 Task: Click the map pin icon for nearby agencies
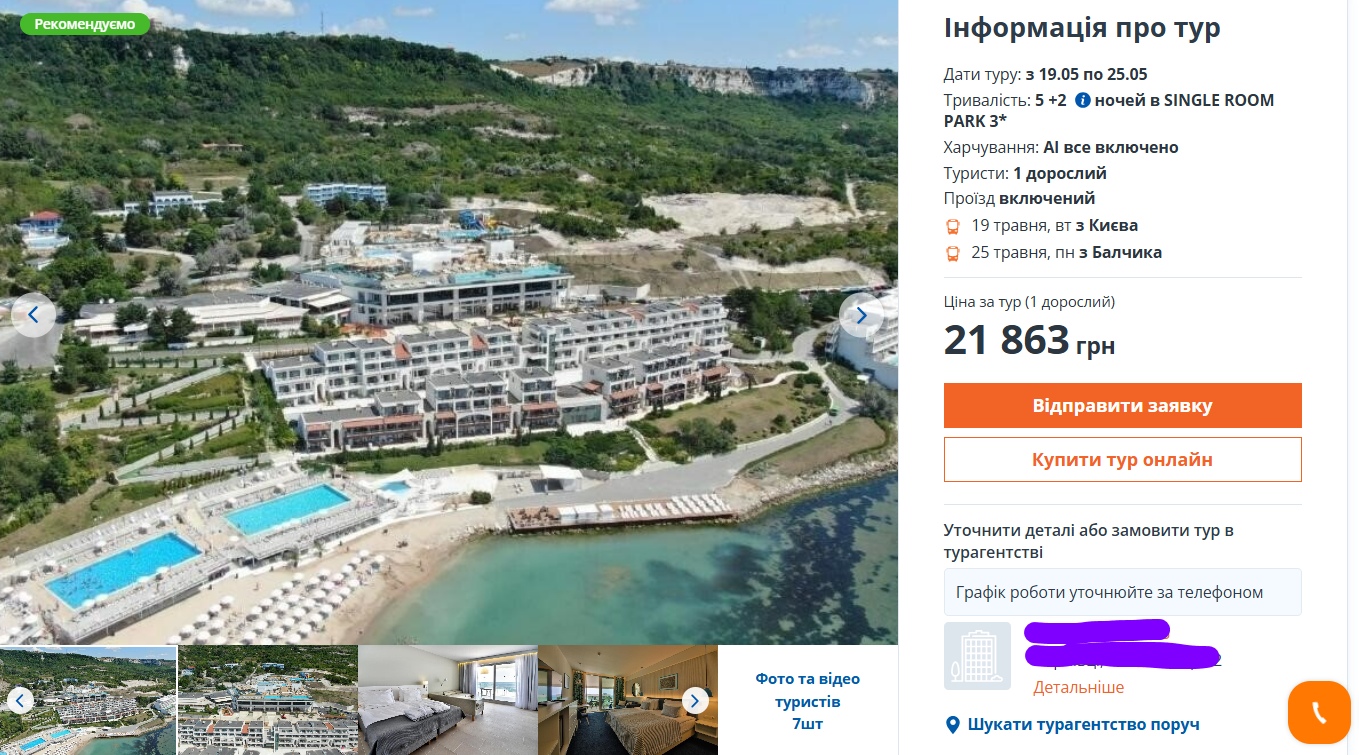(x=953, y=724)
